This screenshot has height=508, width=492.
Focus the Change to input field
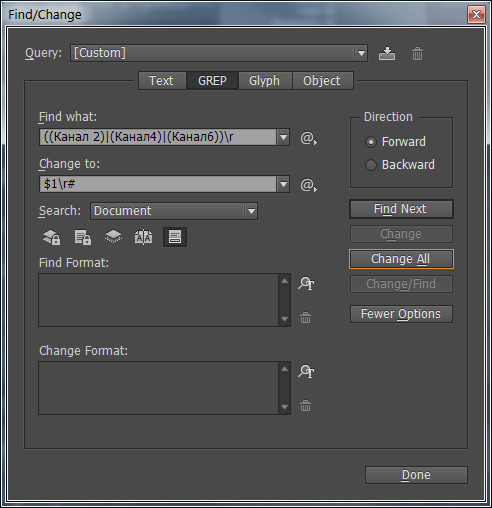(x=158, y=184)
